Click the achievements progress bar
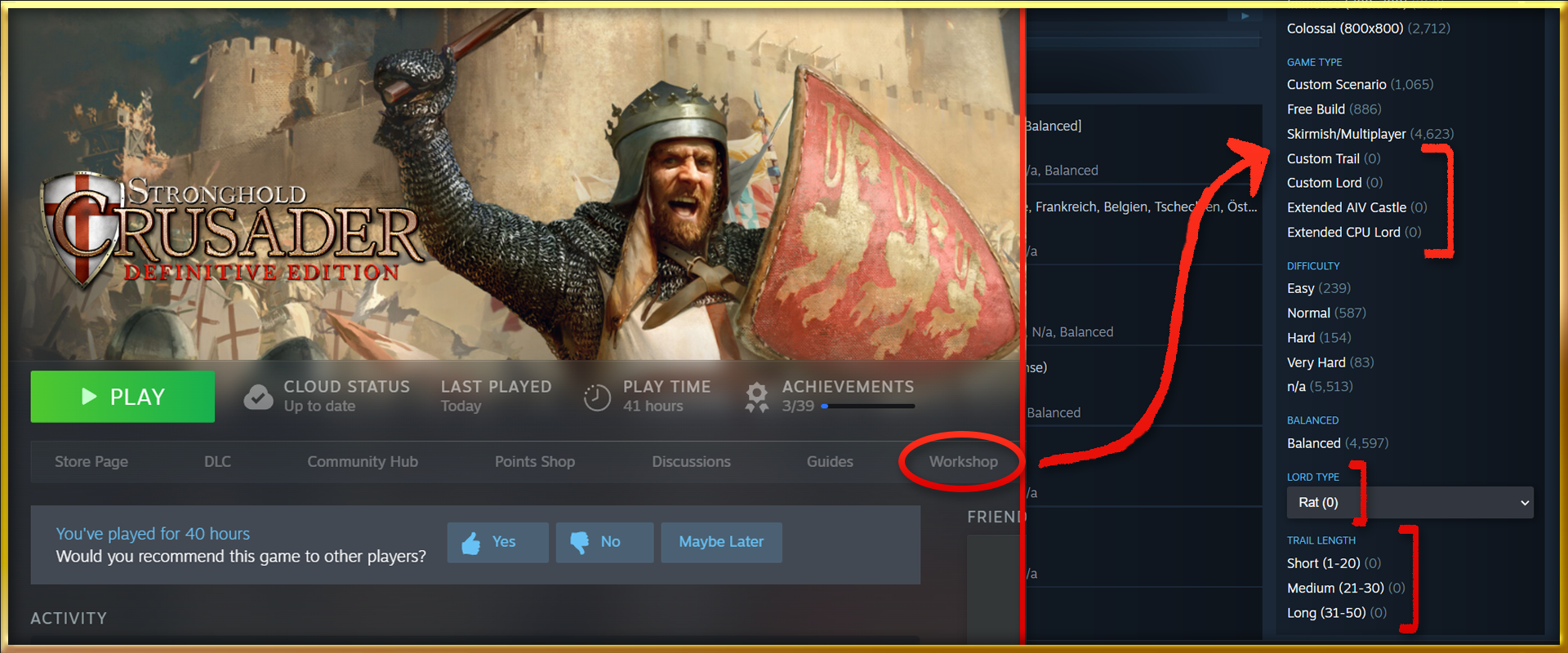The width and height of the screenshot is (1568, 653). (x=868, y=406)
